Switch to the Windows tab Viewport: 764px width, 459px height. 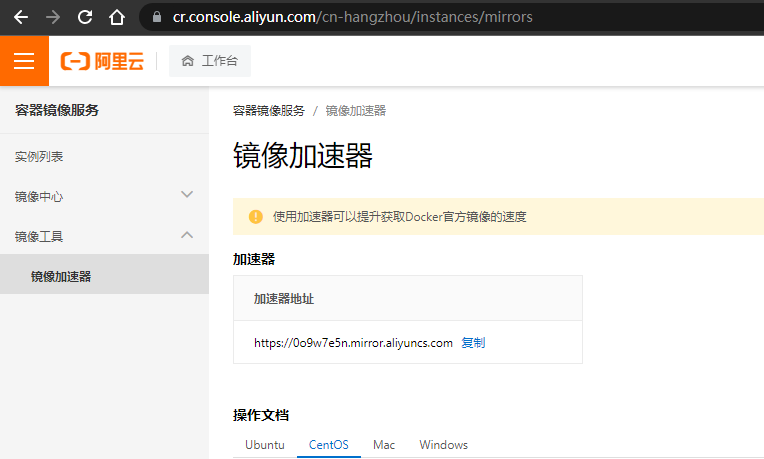[x=443, y=445]
